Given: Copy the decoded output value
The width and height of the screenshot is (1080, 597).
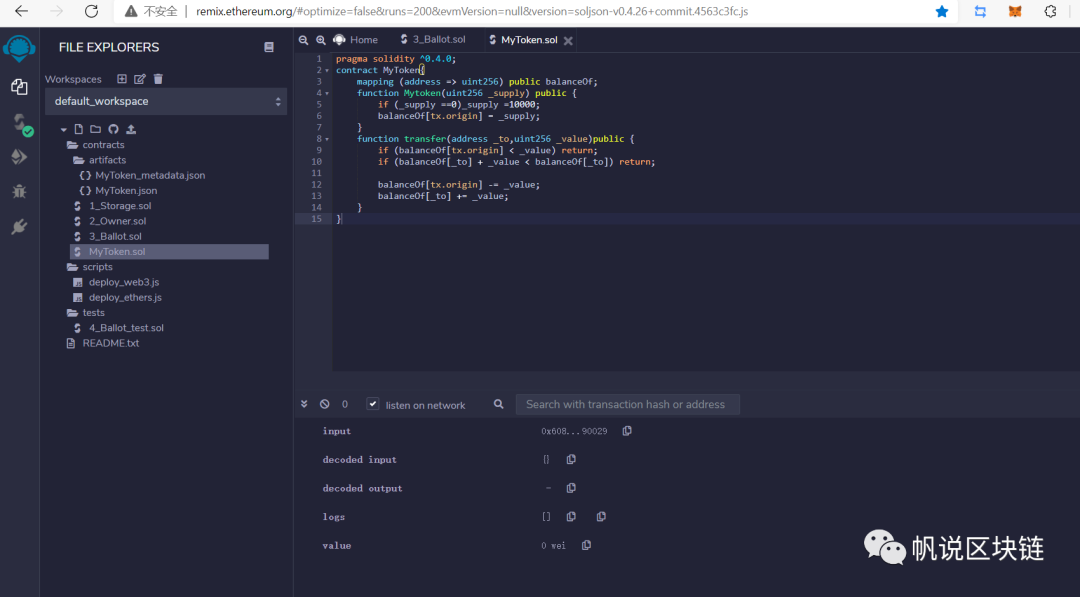Looking at the screenshot, I should pos(571,488).
